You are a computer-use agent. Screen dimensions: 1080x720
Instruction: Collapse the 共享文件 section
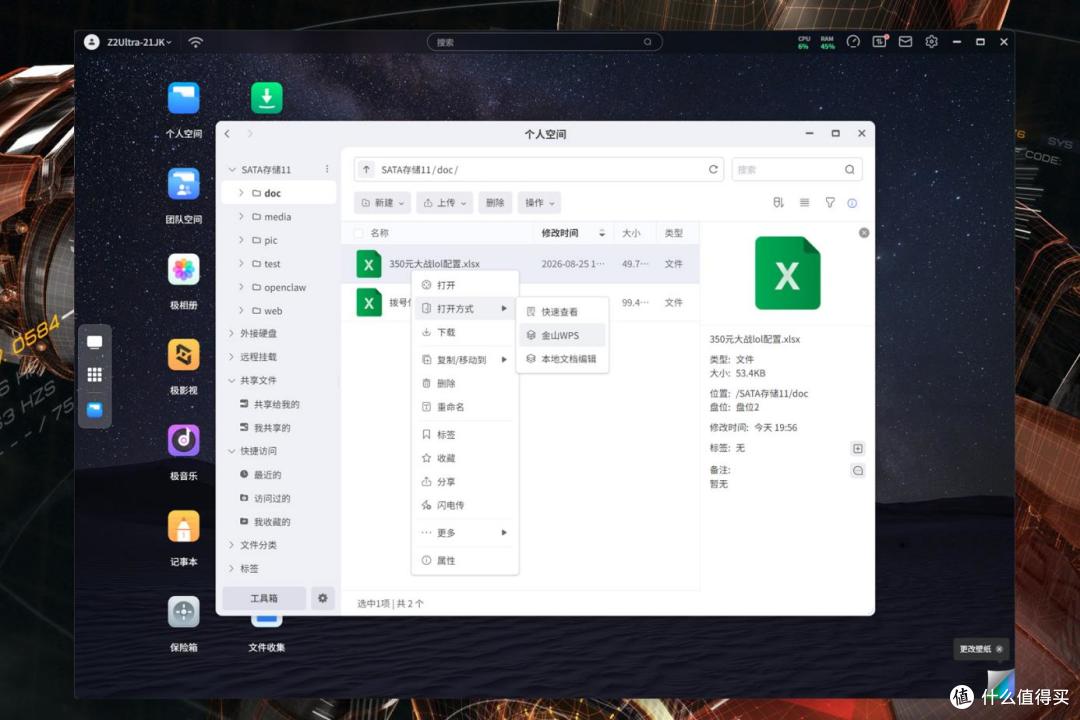point(231,380)
